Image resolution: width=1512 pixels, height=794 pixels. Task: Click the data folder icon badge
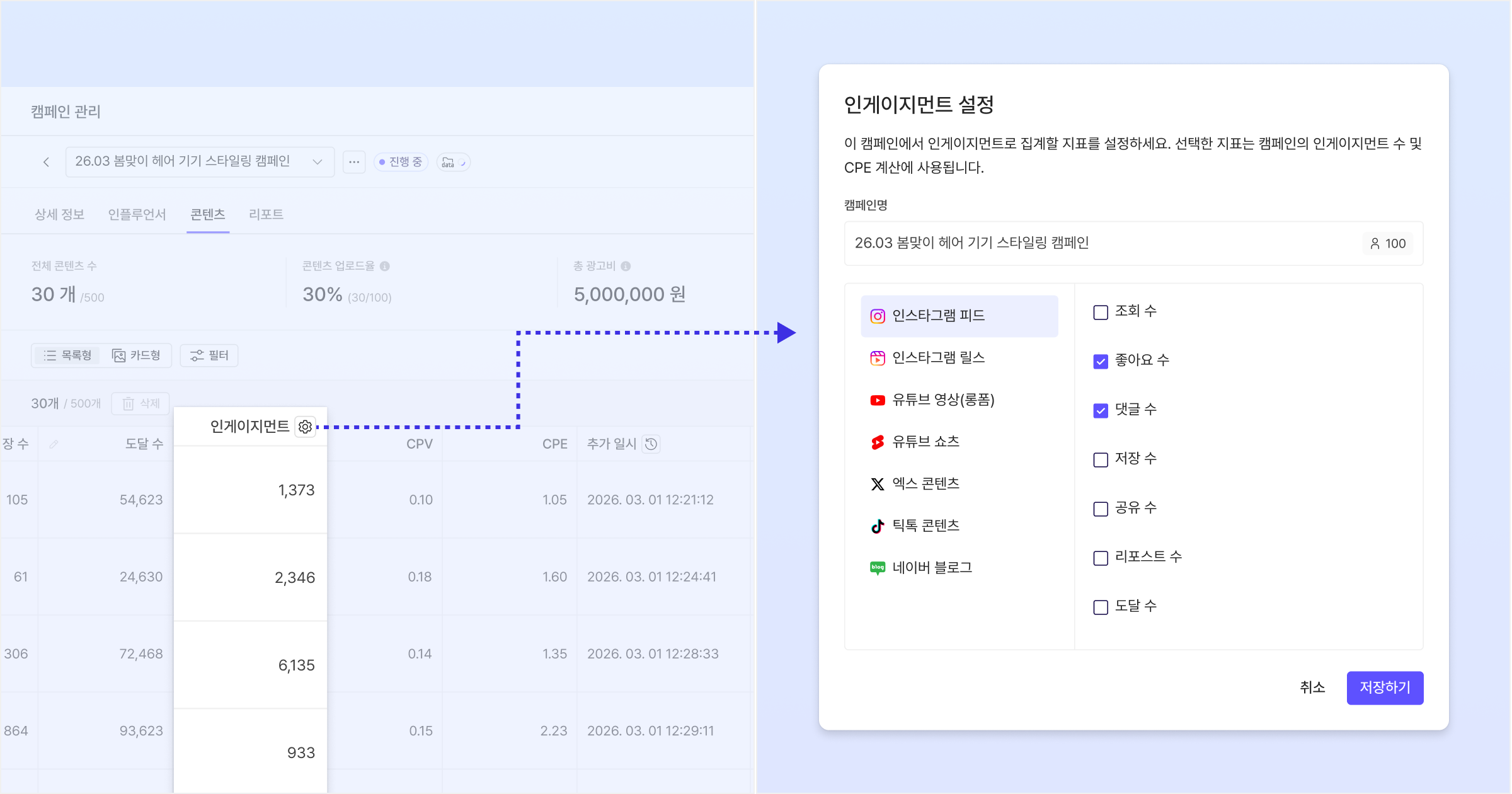pyautogui.click(x=453, y=163)
